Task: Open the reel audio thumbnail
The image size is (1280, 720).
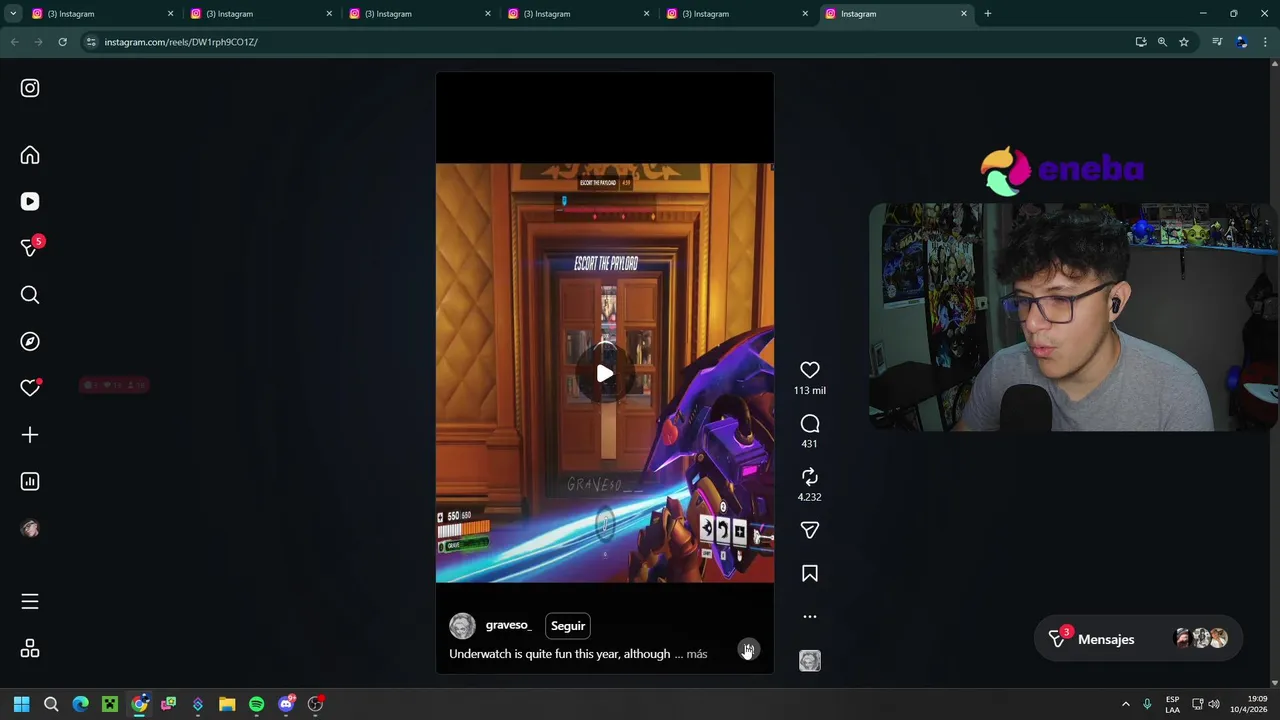Action: coord(810,661)
